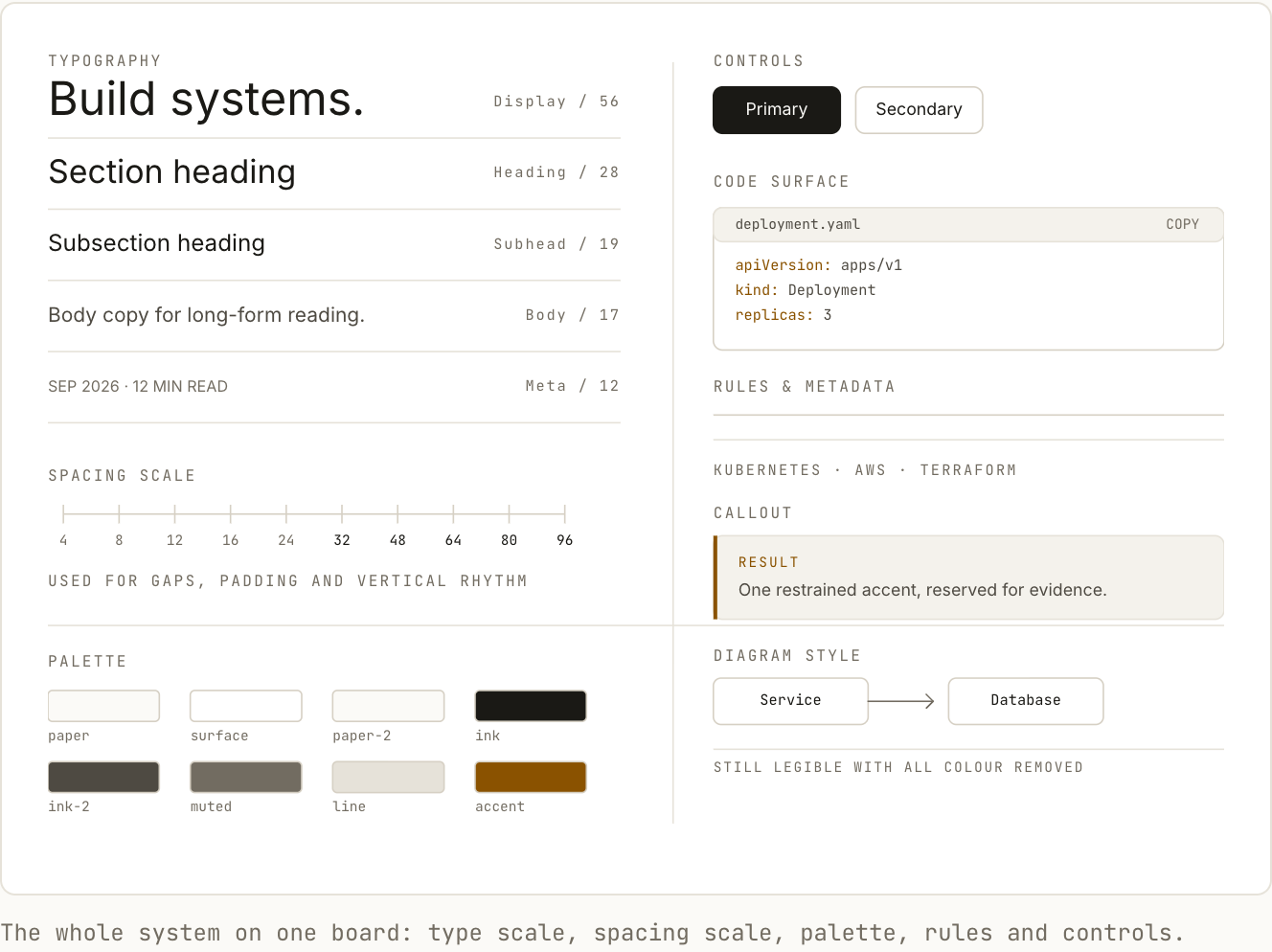Click the 'Heading / 28' label
Viewport: 1272px width, 952px height.
coord(556,172)
